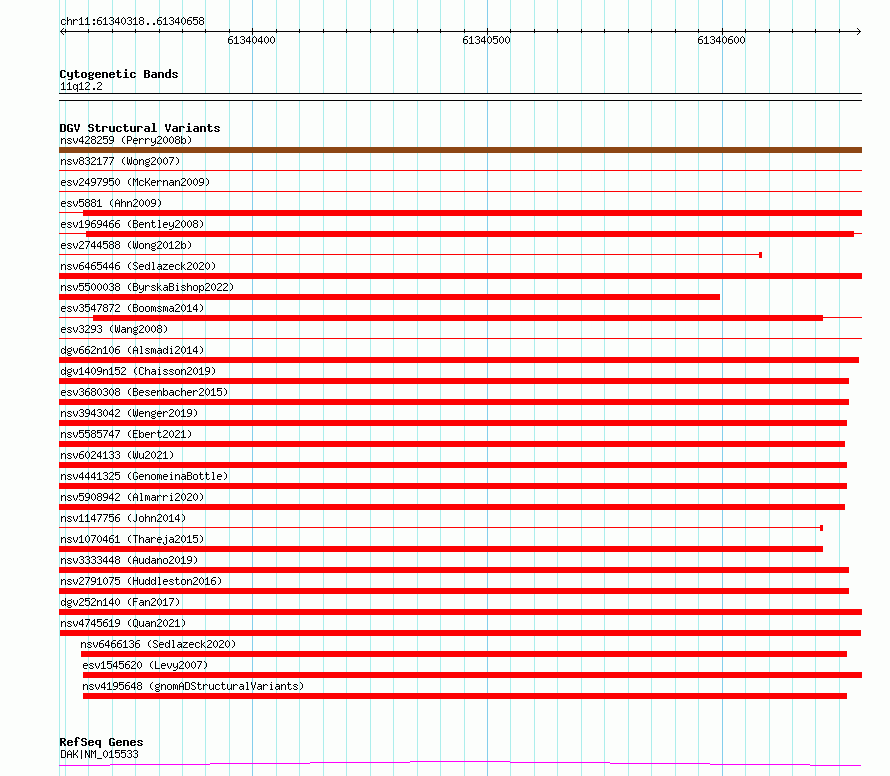
Task: Select nsv6466136 (Sedlazeck2020) variant label
Action: [x=158, y=644]
